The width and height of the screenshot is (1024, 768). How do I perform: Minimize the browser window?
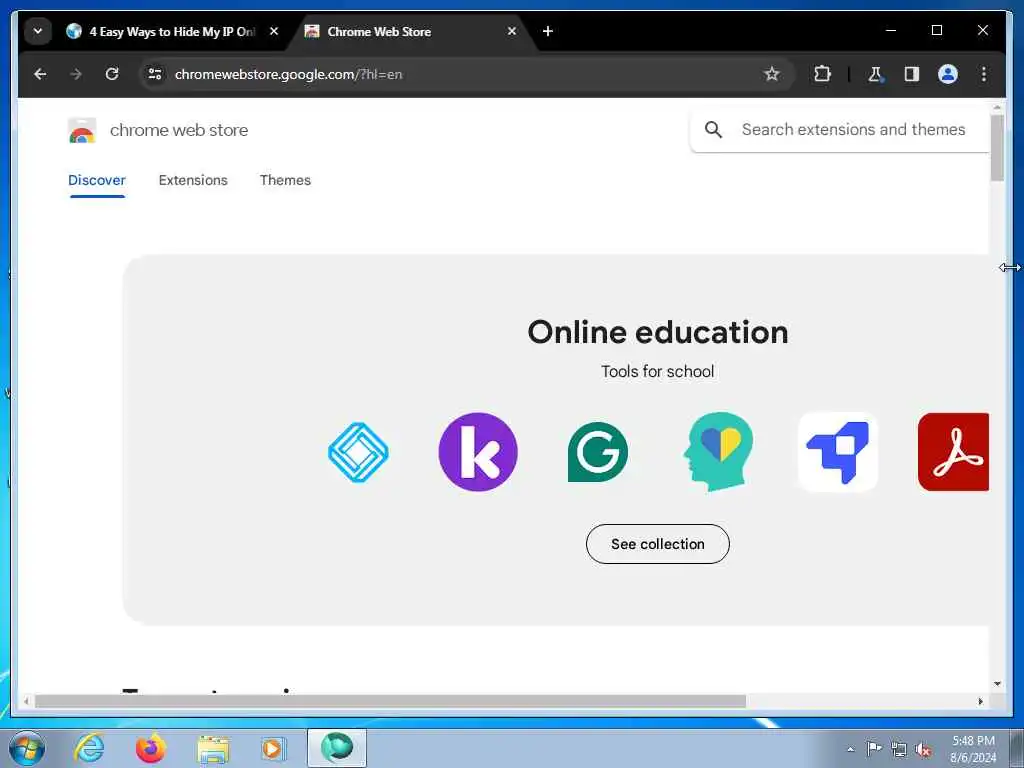coord(891,30)
